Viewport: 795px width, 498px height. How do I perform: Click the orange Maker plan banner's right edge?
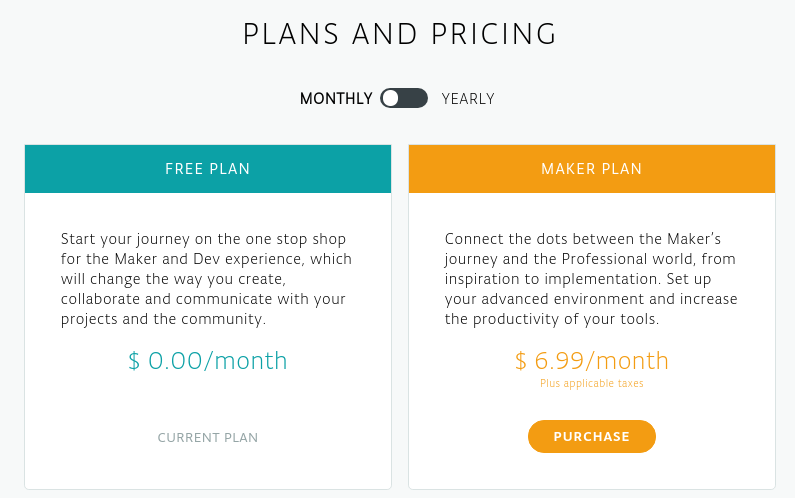[770, 169]
